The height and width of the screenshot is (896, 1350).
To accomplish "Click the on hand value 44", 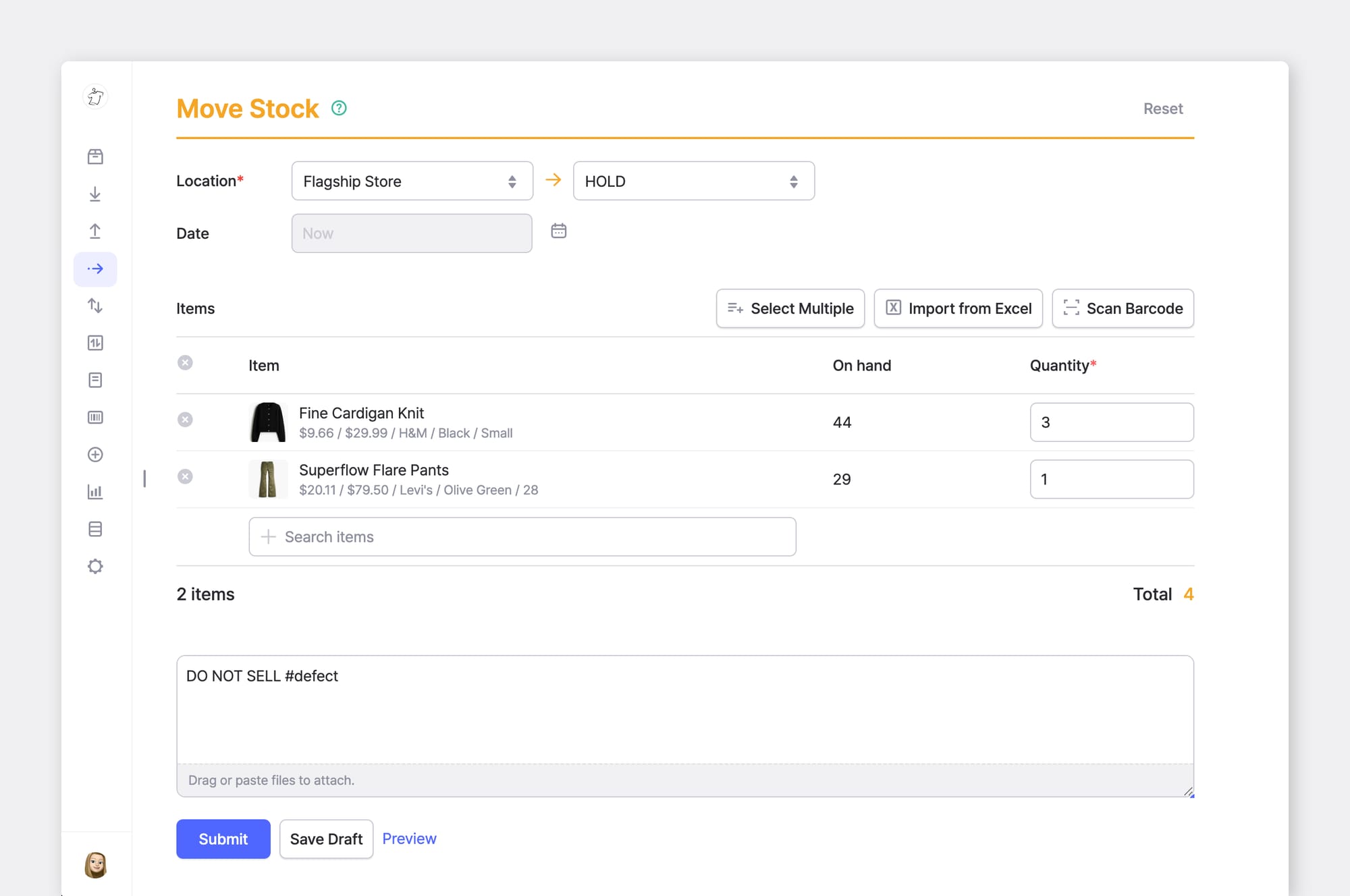I will pyautogui.click(x=842, y=422).
